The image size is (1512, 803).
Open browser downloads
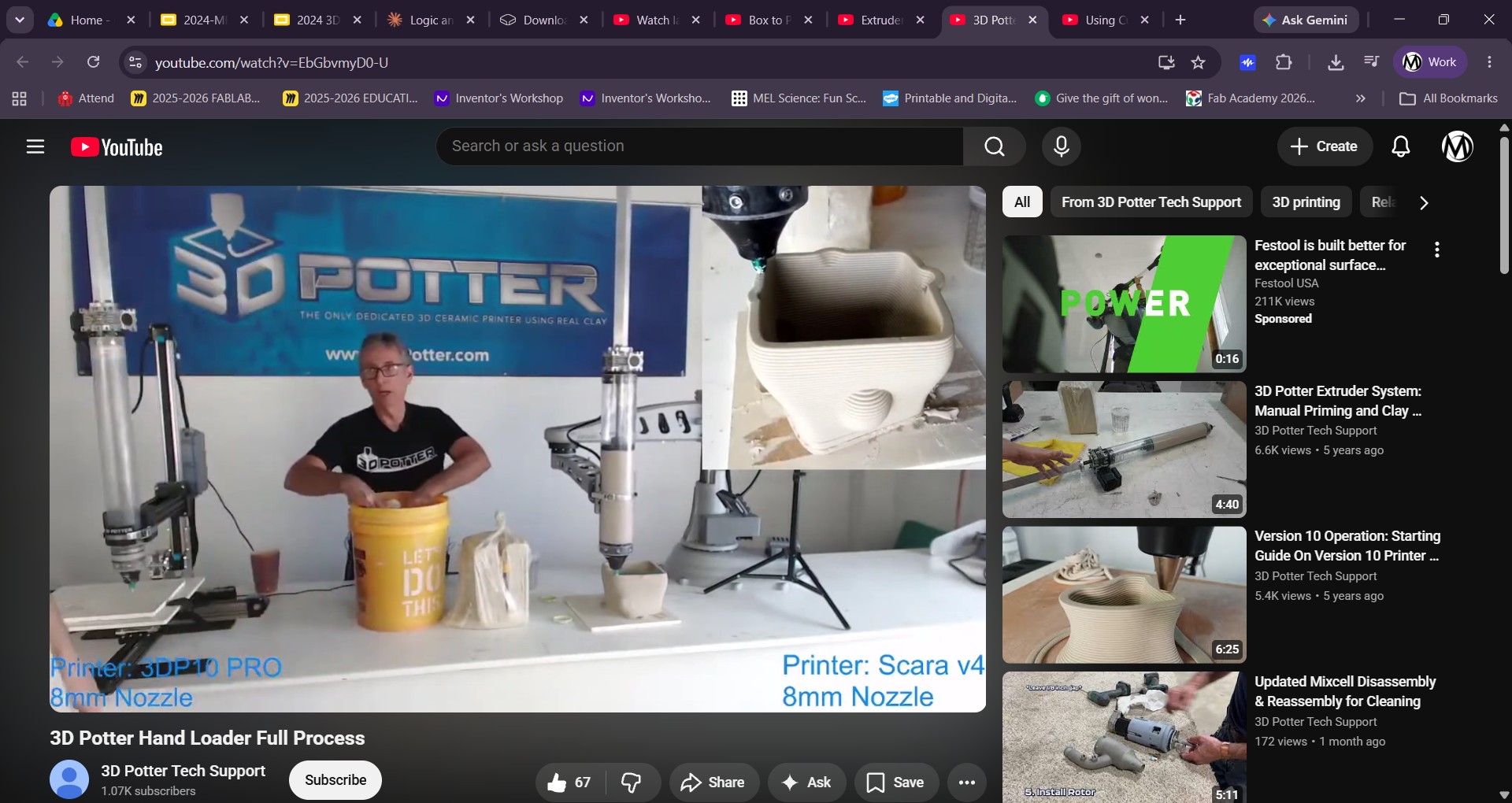(1336, 62)
